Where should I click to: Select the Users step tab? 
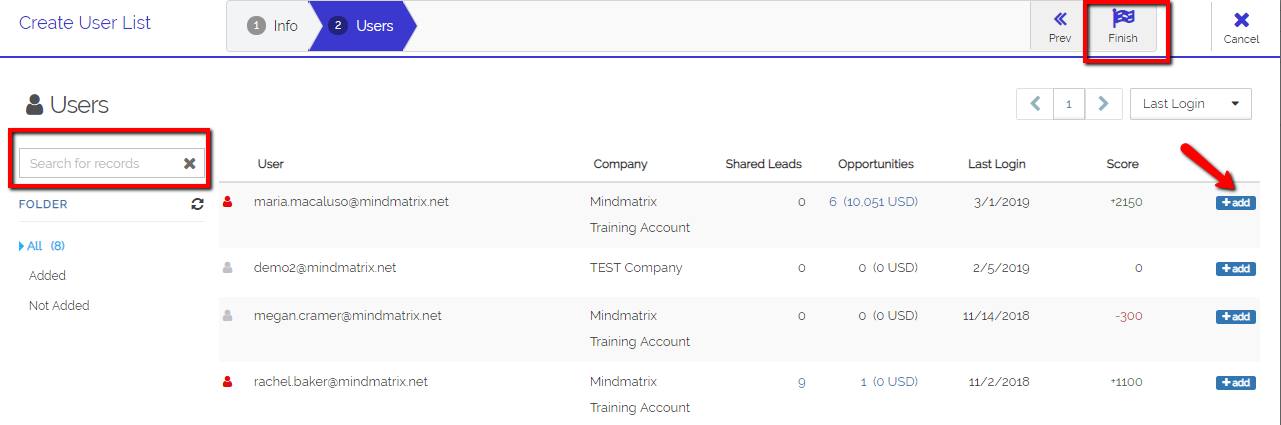(x=361, y=26)
